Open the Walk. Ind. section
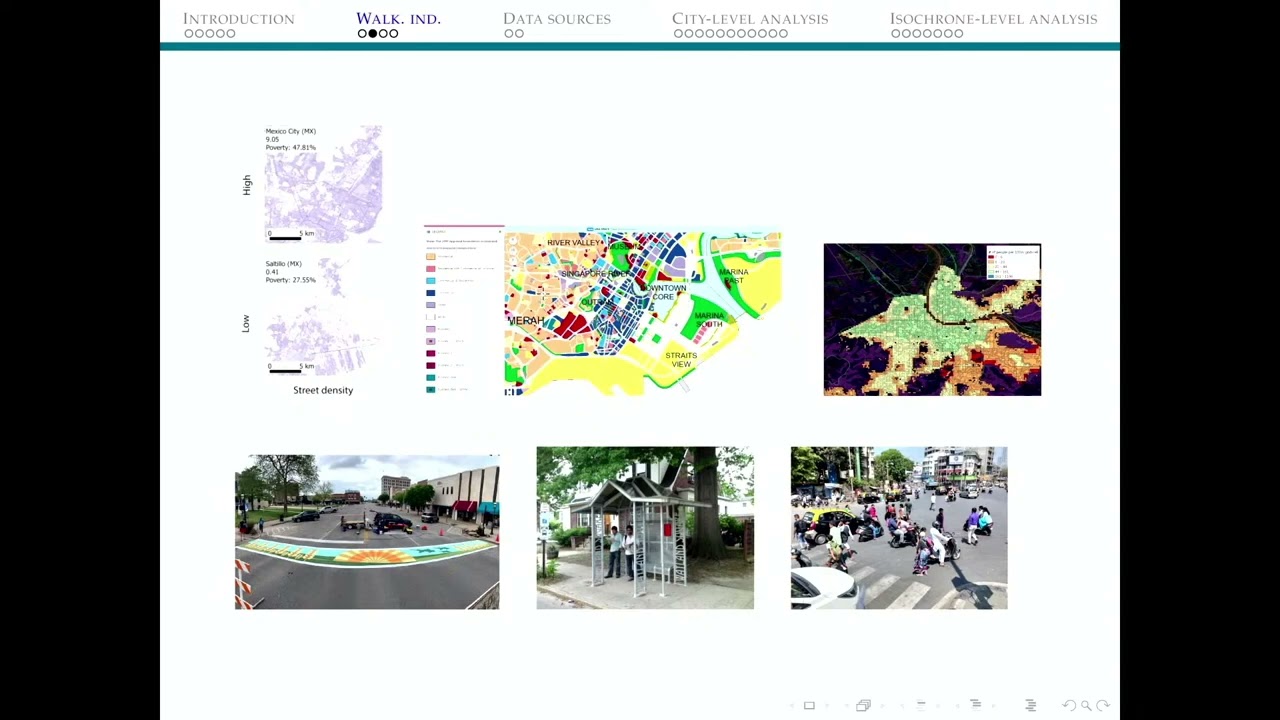1280x720 pixels. pos(398,19)
